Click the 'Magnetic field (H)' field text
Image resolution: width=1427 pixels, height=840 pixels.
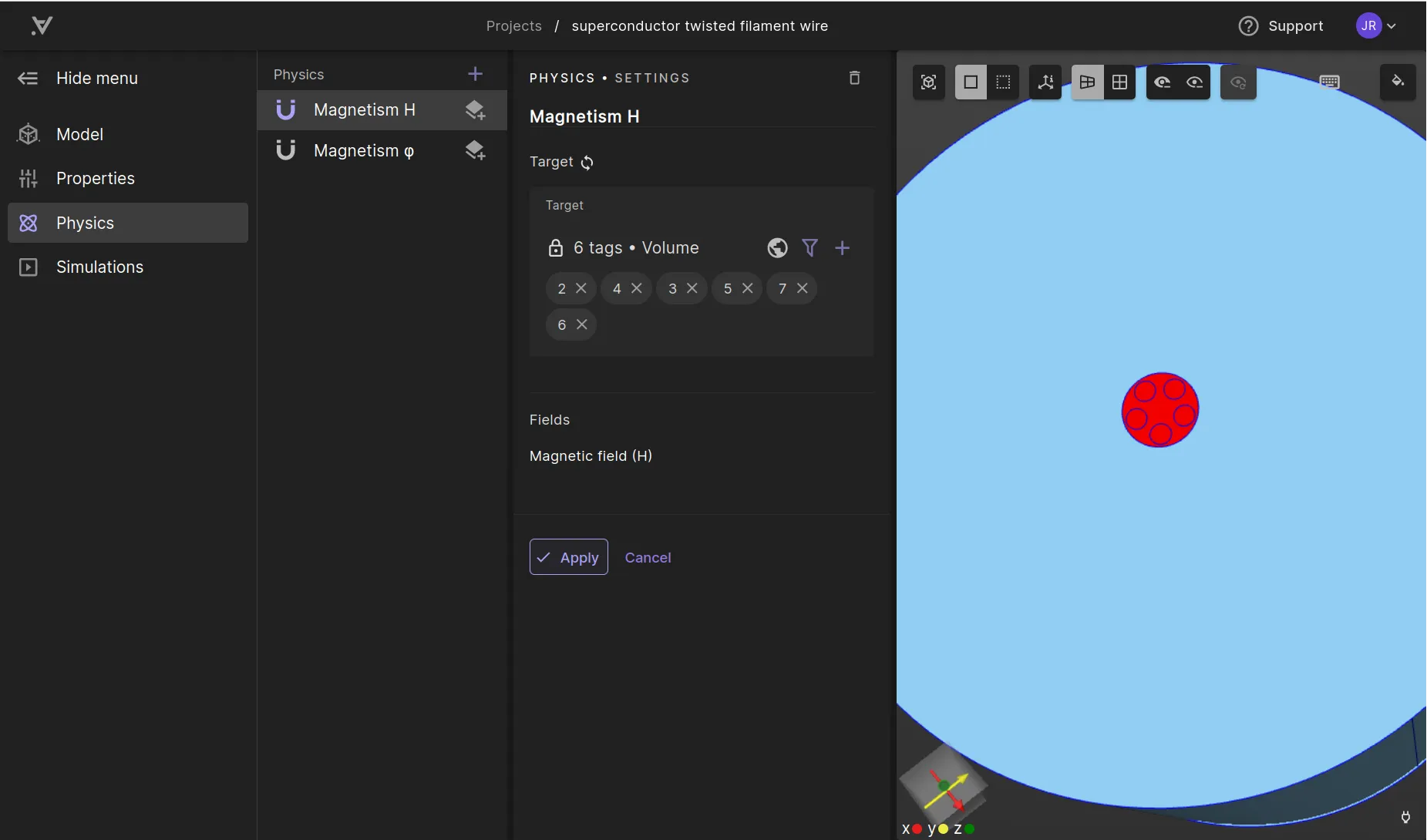click(x=591, y=456)
